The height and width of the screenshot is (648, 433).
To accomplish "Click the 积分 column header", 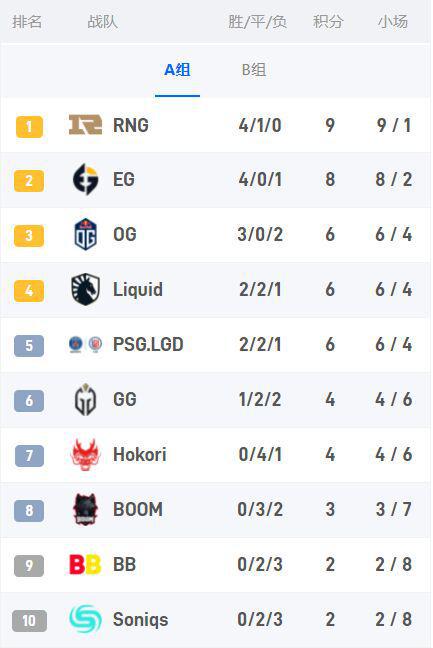I will tap(328, 21).
